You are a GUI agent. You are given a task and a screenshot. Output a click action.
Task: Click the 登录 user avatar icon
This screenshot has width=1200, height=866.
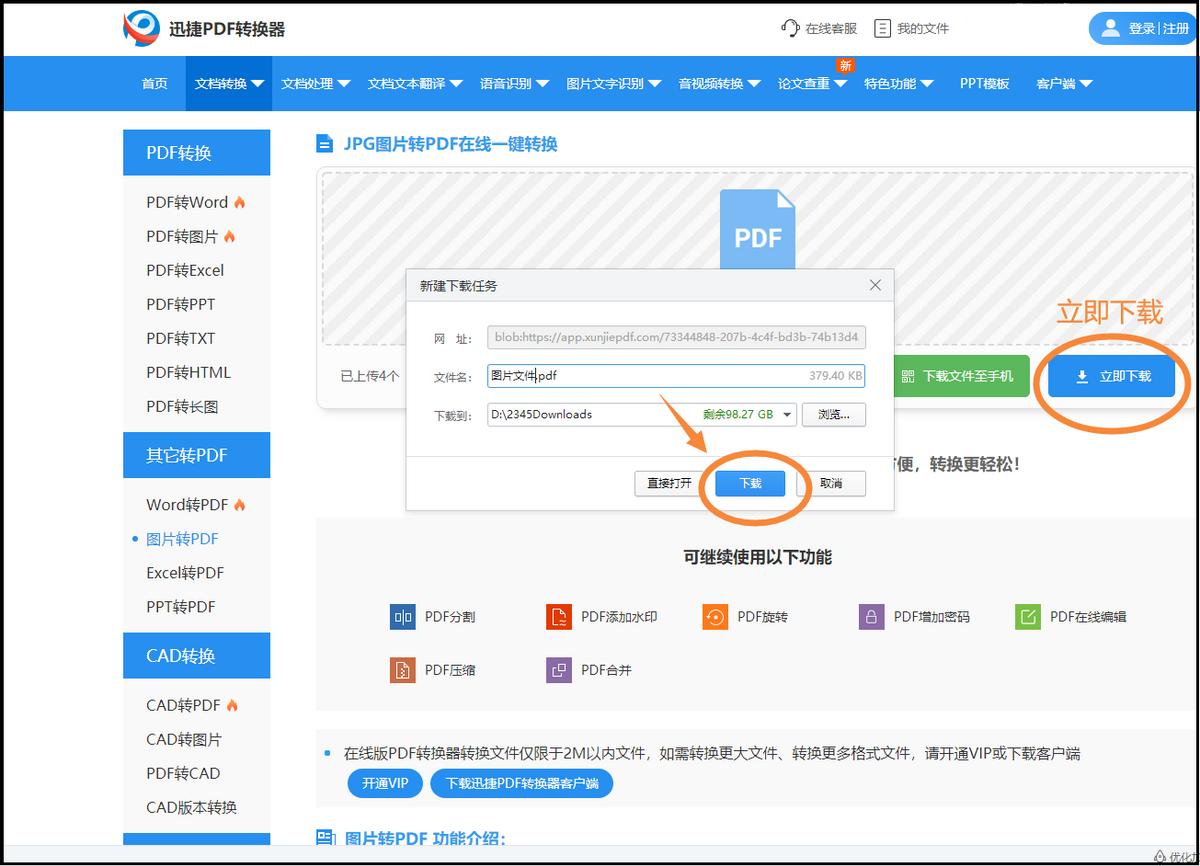[x=1112, y=28]
